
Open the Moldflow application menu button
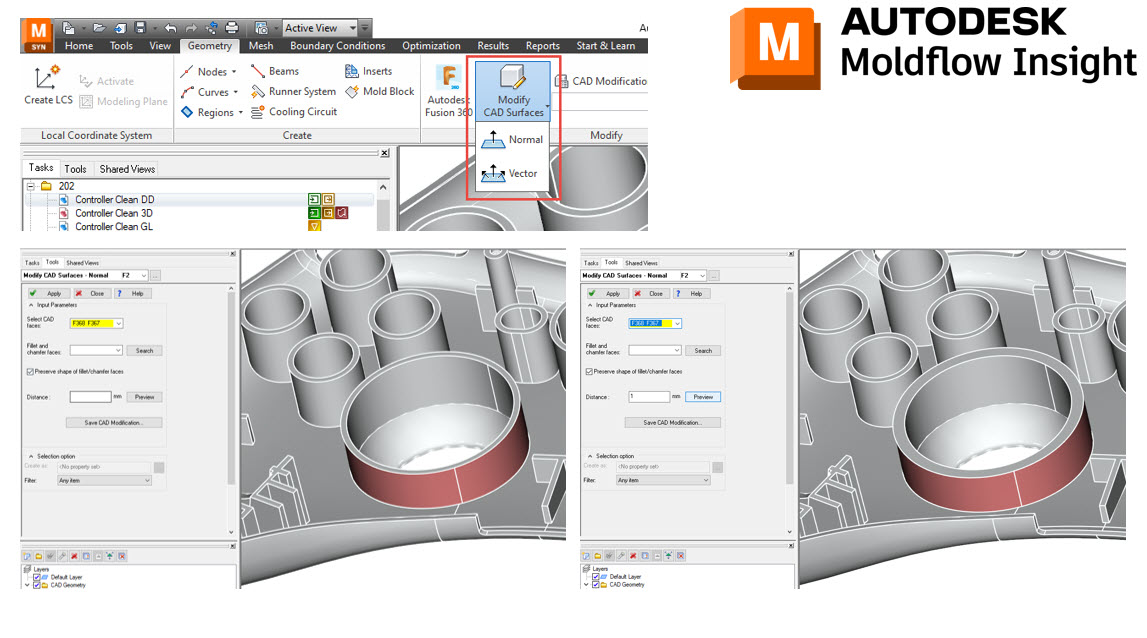click(x=39, y=35)
